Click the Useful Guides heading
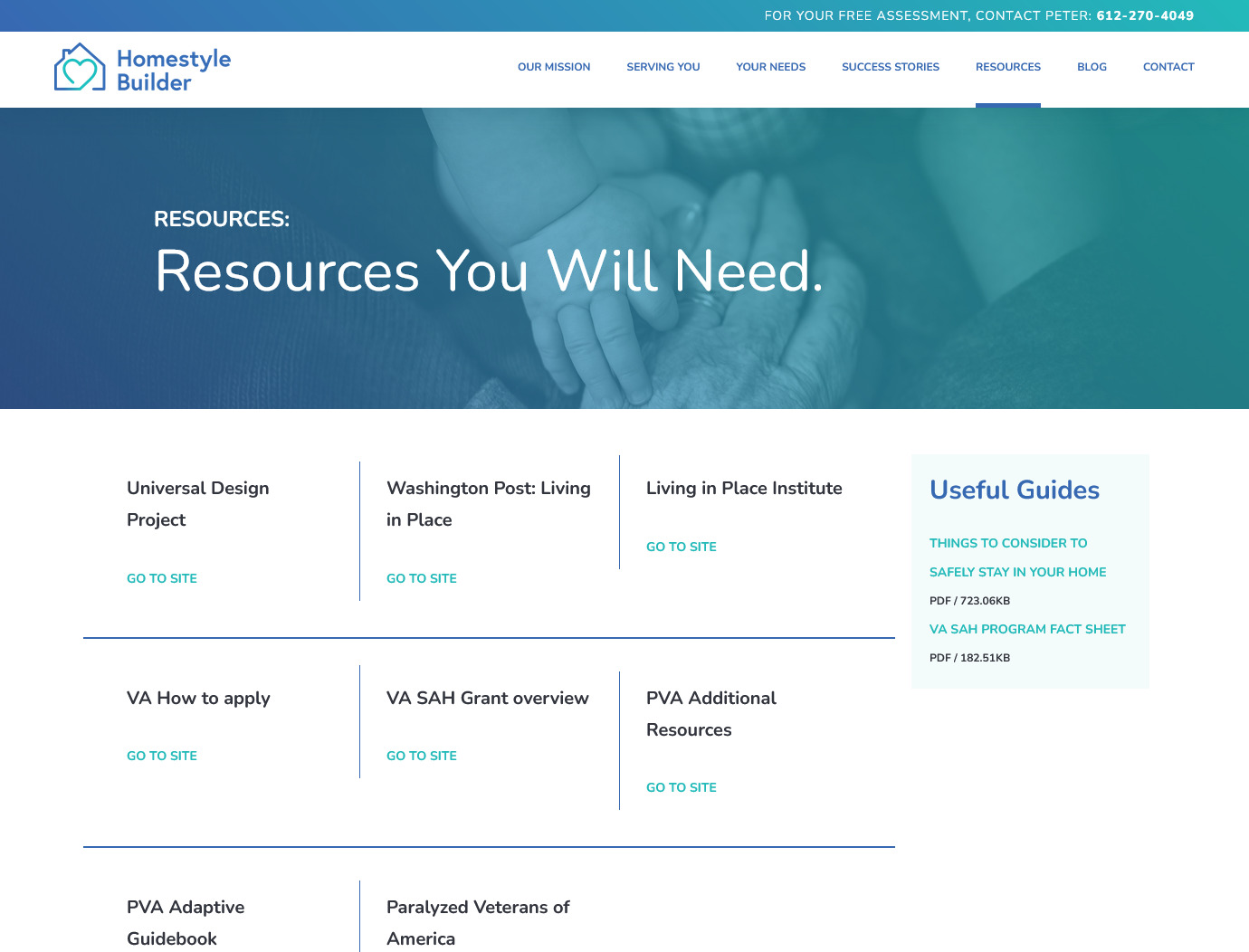 click(x=1015, y=490)
